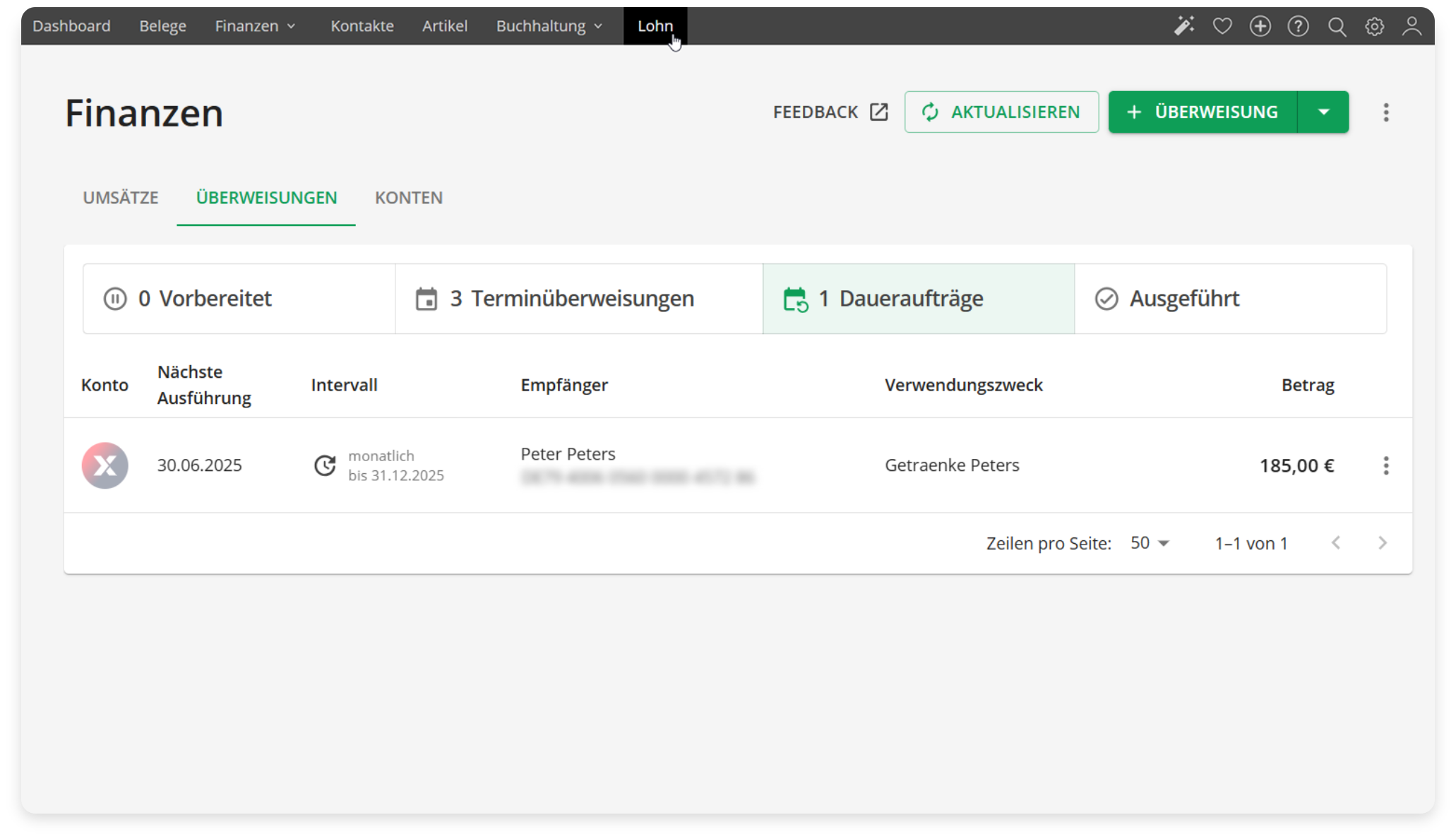This screenshot has height=839, width=1456.
Task: Open favorites via the heart icon
Action: point(1222,26)
